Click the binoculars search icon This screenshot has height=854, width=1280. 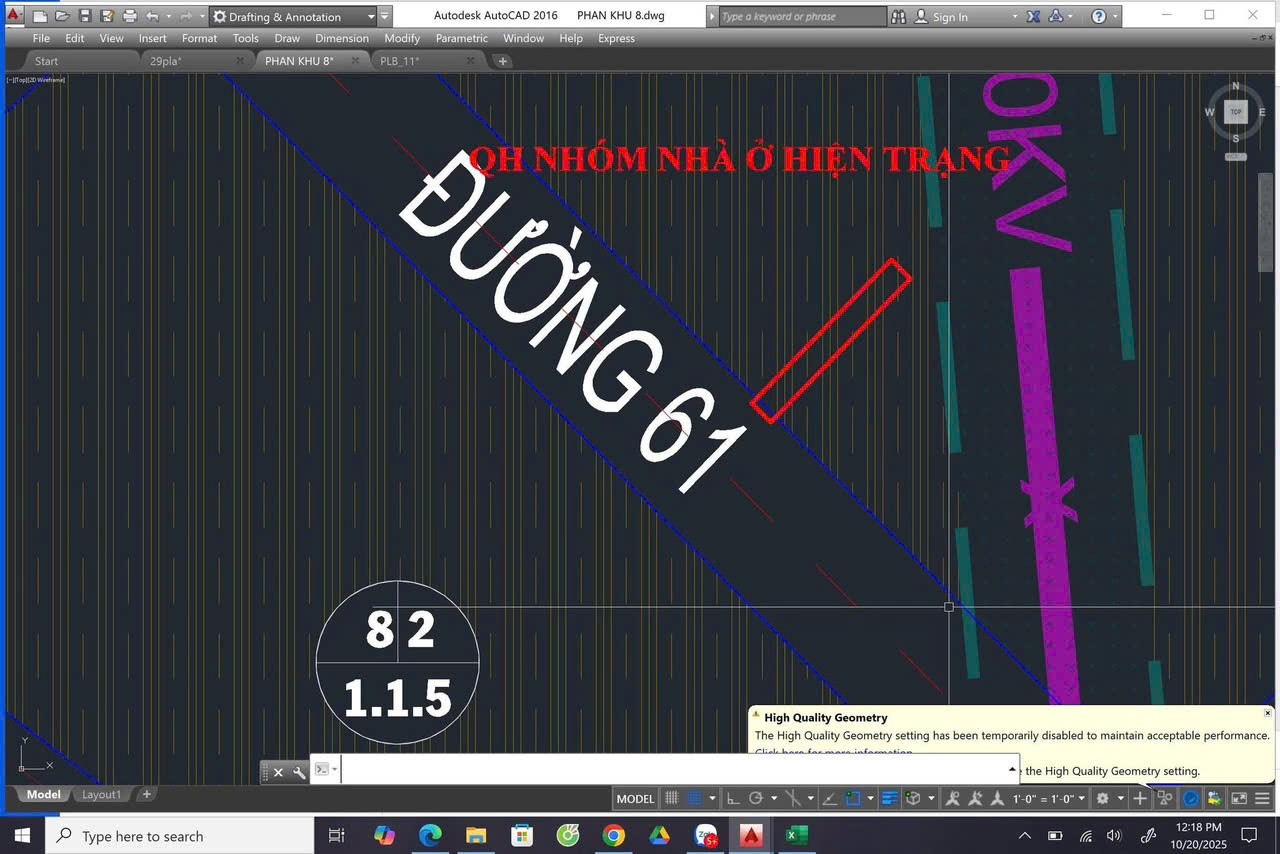tap(898, 17)
